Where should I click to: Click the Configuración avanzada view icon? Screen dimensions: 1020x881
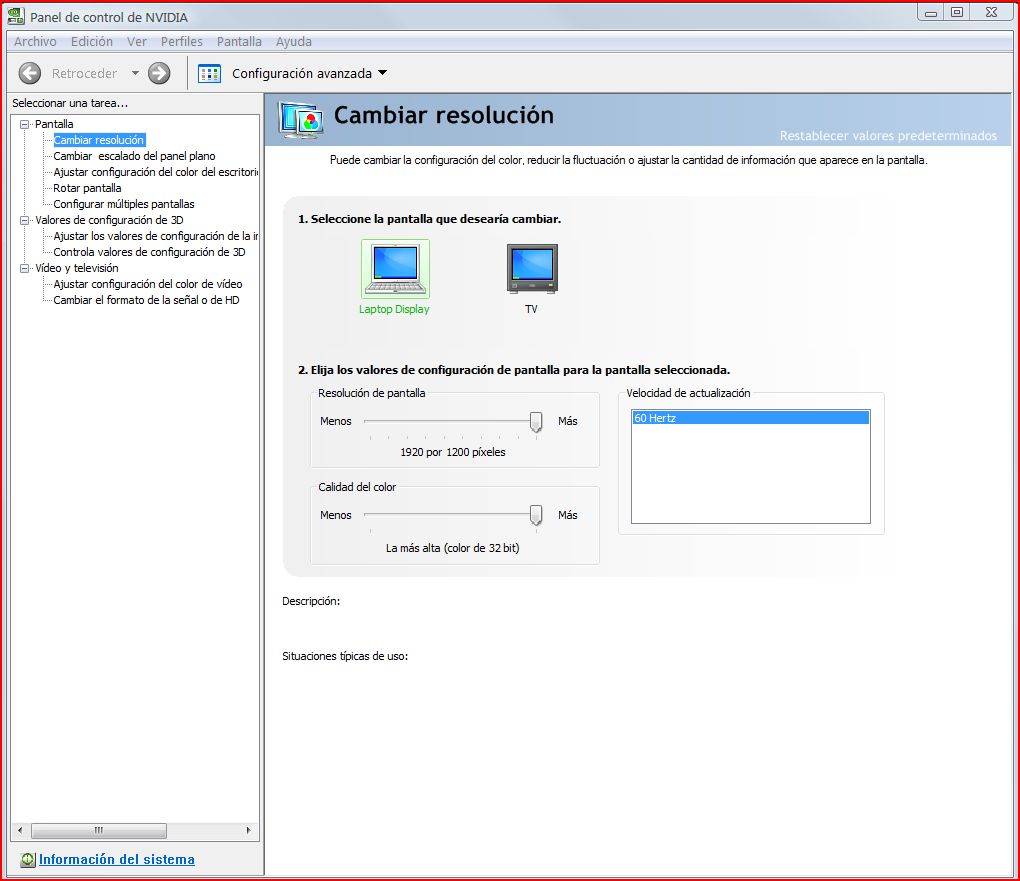pos(209,74)
